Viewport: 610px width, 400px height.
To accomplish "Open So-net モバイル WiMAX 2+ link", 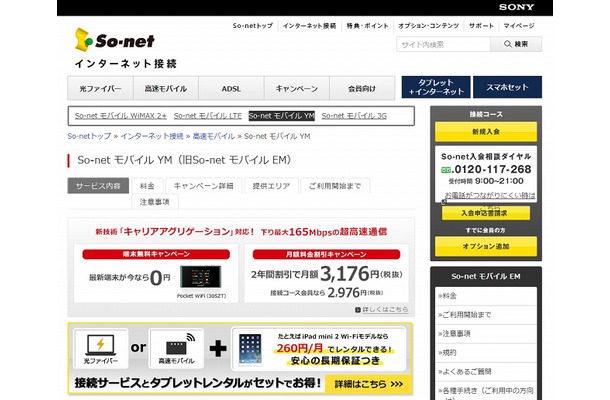I will tap(121, 116).
